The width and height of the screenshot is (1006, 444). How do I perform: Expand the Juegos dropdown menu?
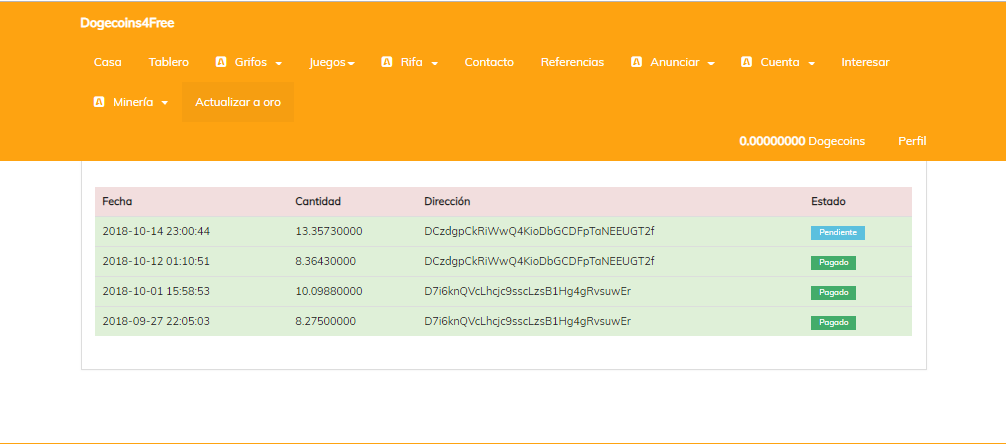[x=352, y=64]
